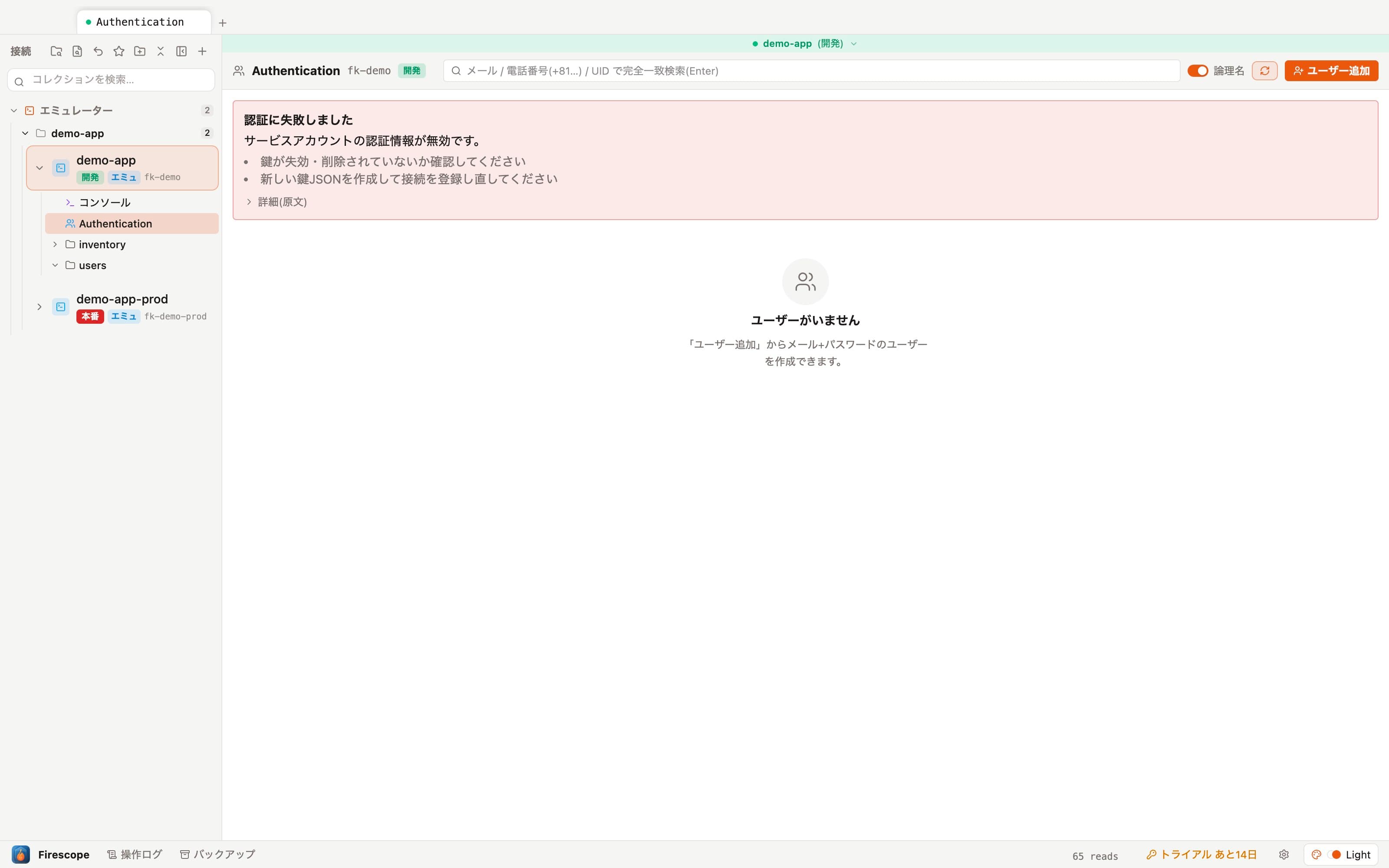Click the demo-app-prod emulator connection icon
Viewport: 1389px width, 868px height.
coord(61,306)
